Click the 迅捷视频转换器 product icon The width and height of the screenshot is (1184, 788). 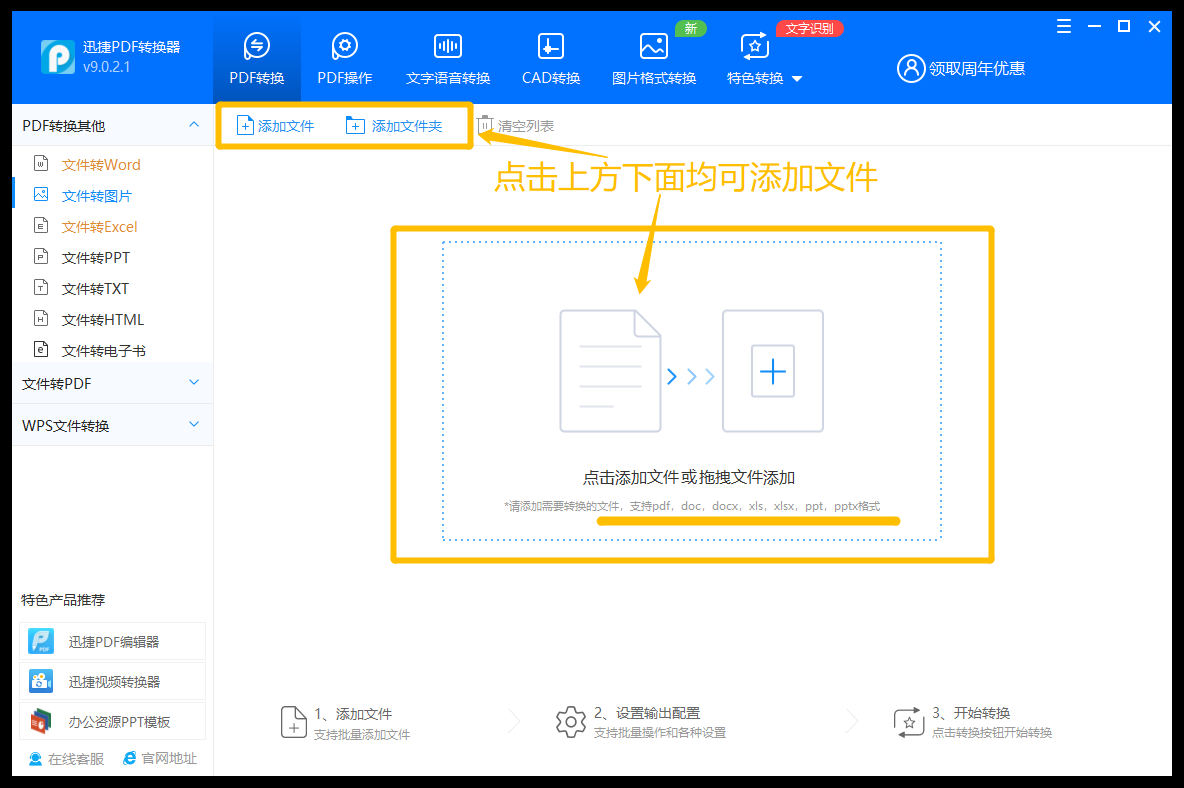pos(41,682)
